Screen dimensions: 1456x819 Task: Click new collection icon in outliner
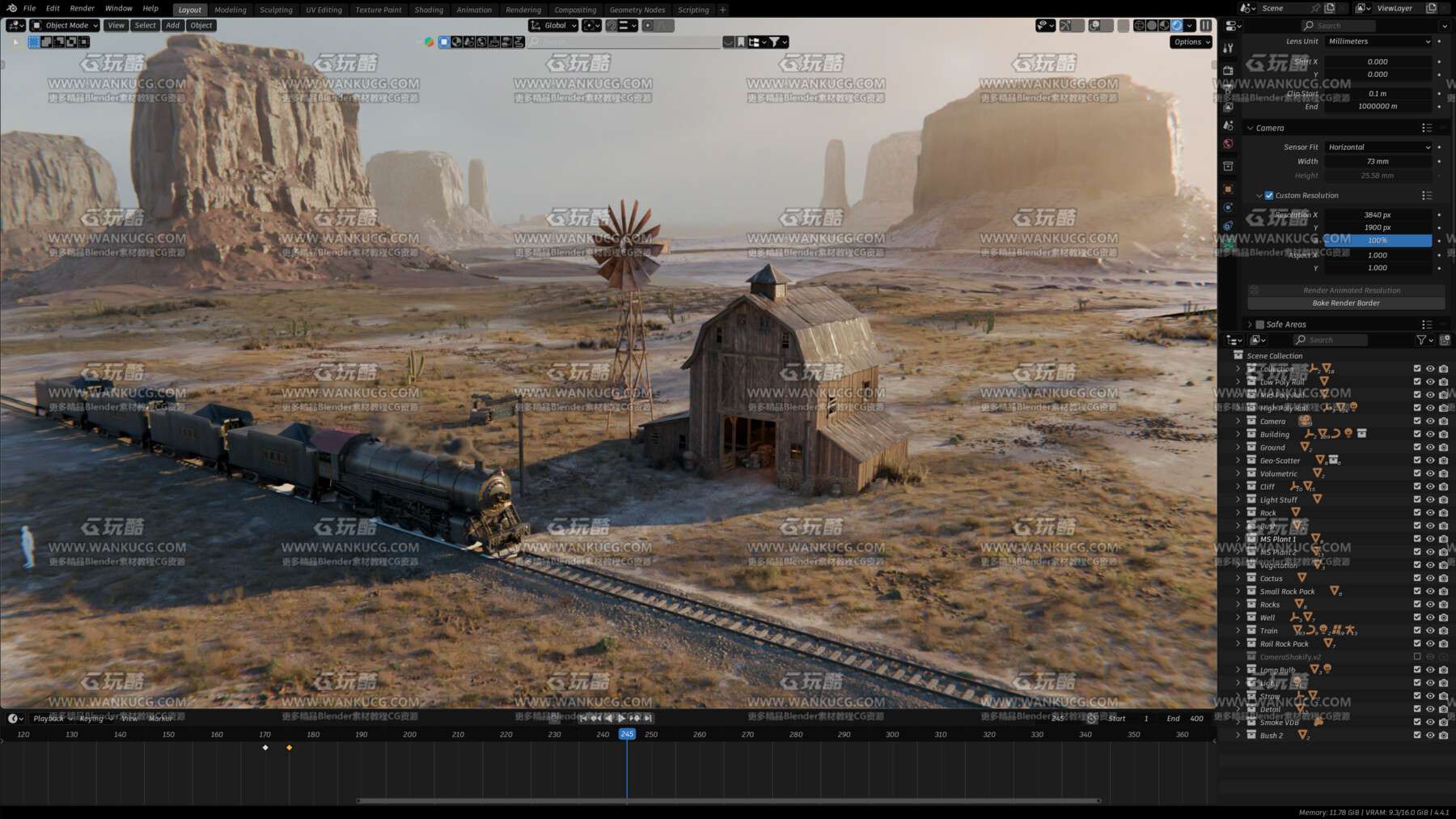[1445, 341]
